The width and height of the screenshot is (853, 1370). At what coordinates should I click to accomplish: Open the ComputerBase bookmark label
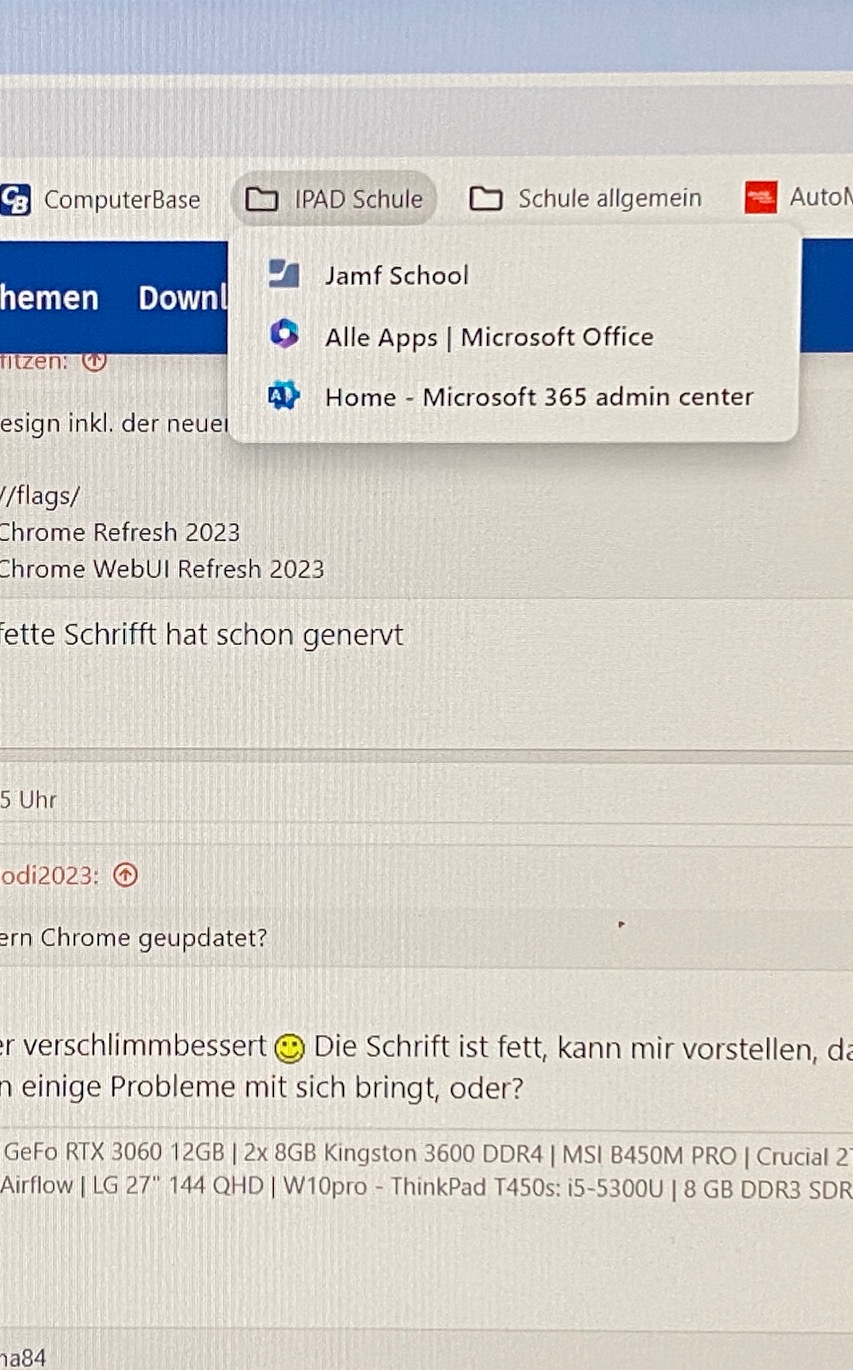pos(122,200)
